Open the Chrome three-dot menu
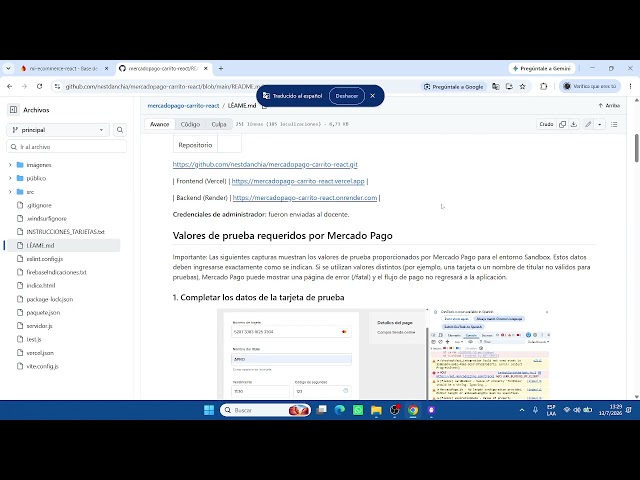 click(x=630, y=87)
